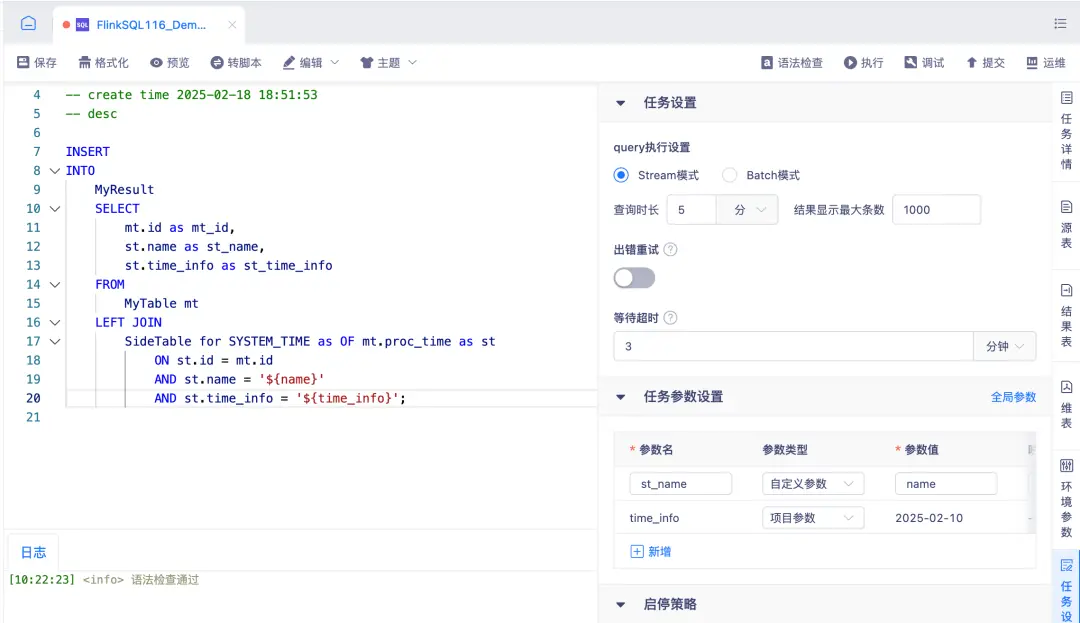Start debugging with 调试
Viewport: 1080px width, 623px height.
[924, 63]
